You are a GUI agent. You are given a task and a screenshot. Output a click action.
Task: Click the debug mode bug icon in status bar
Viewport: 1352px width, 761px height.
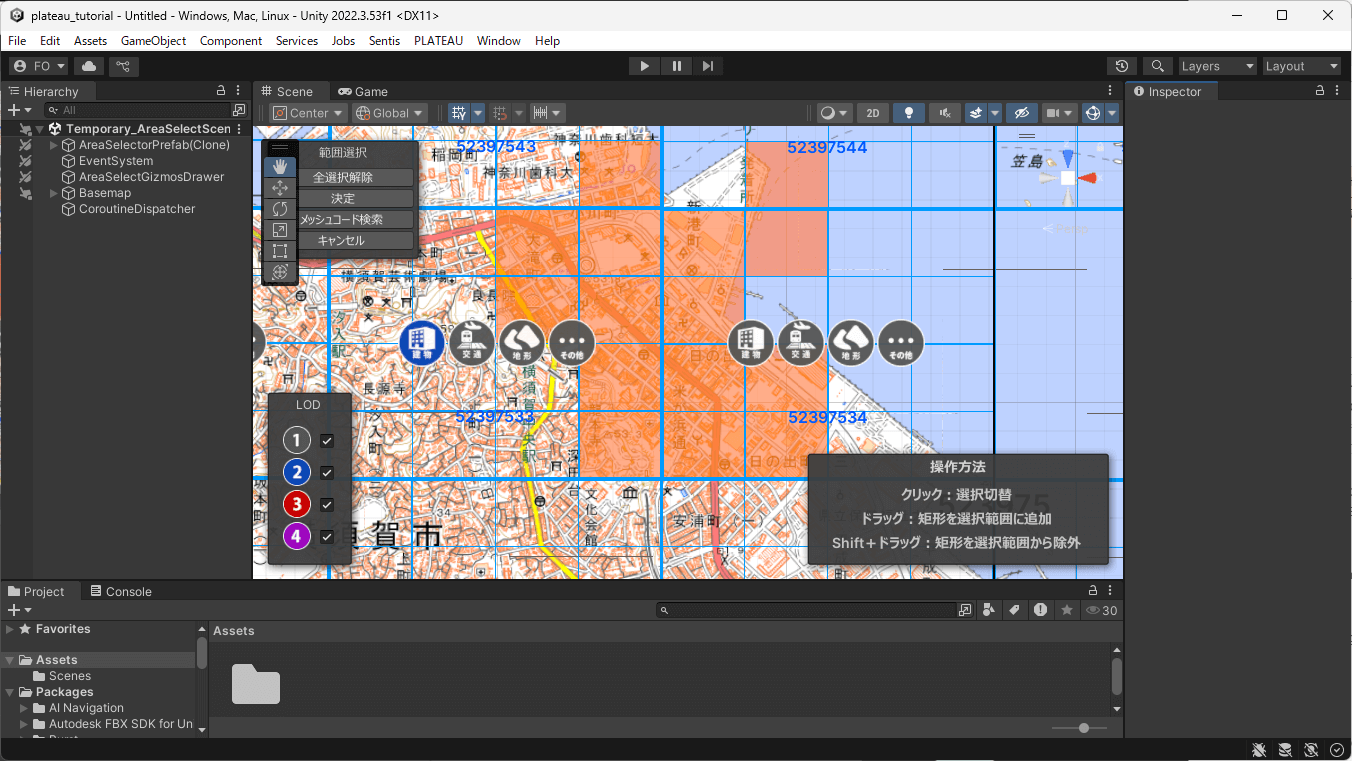pyautogui.click(x=1259, y=750)
